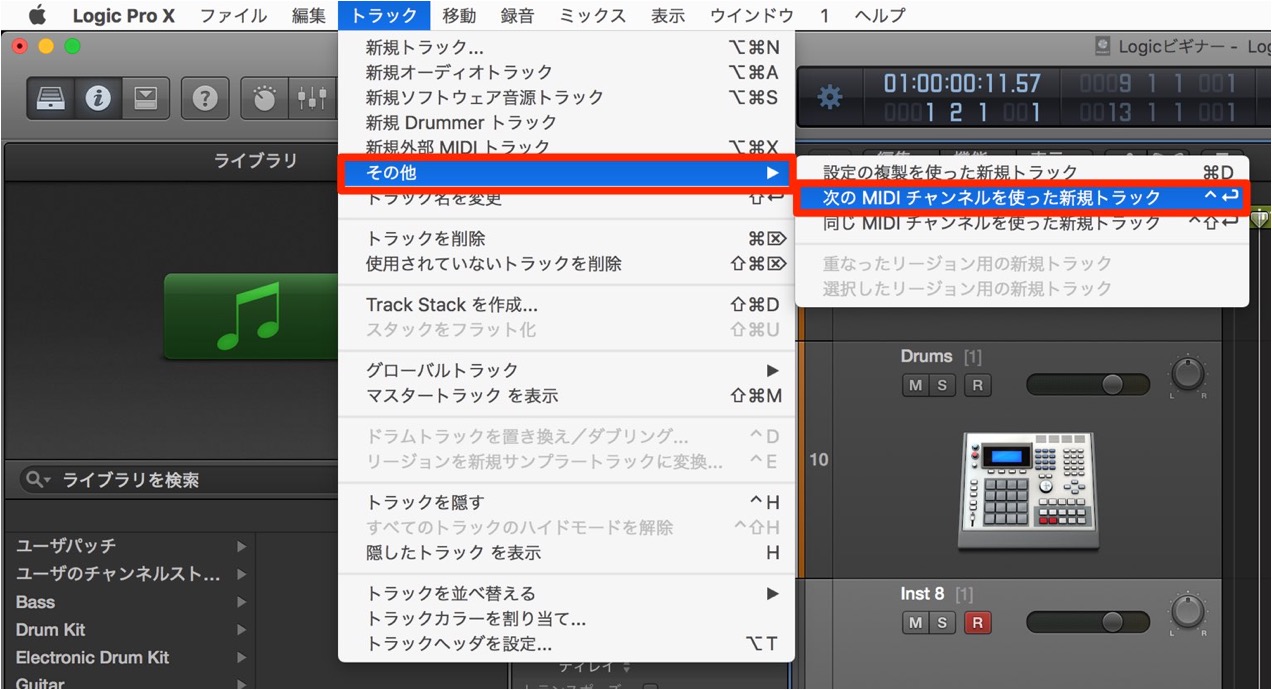This screenshot has width=1272, height=690.
Task: Click the library search magnifier icon
Action: pyautogui.click(x=38, y=480)
